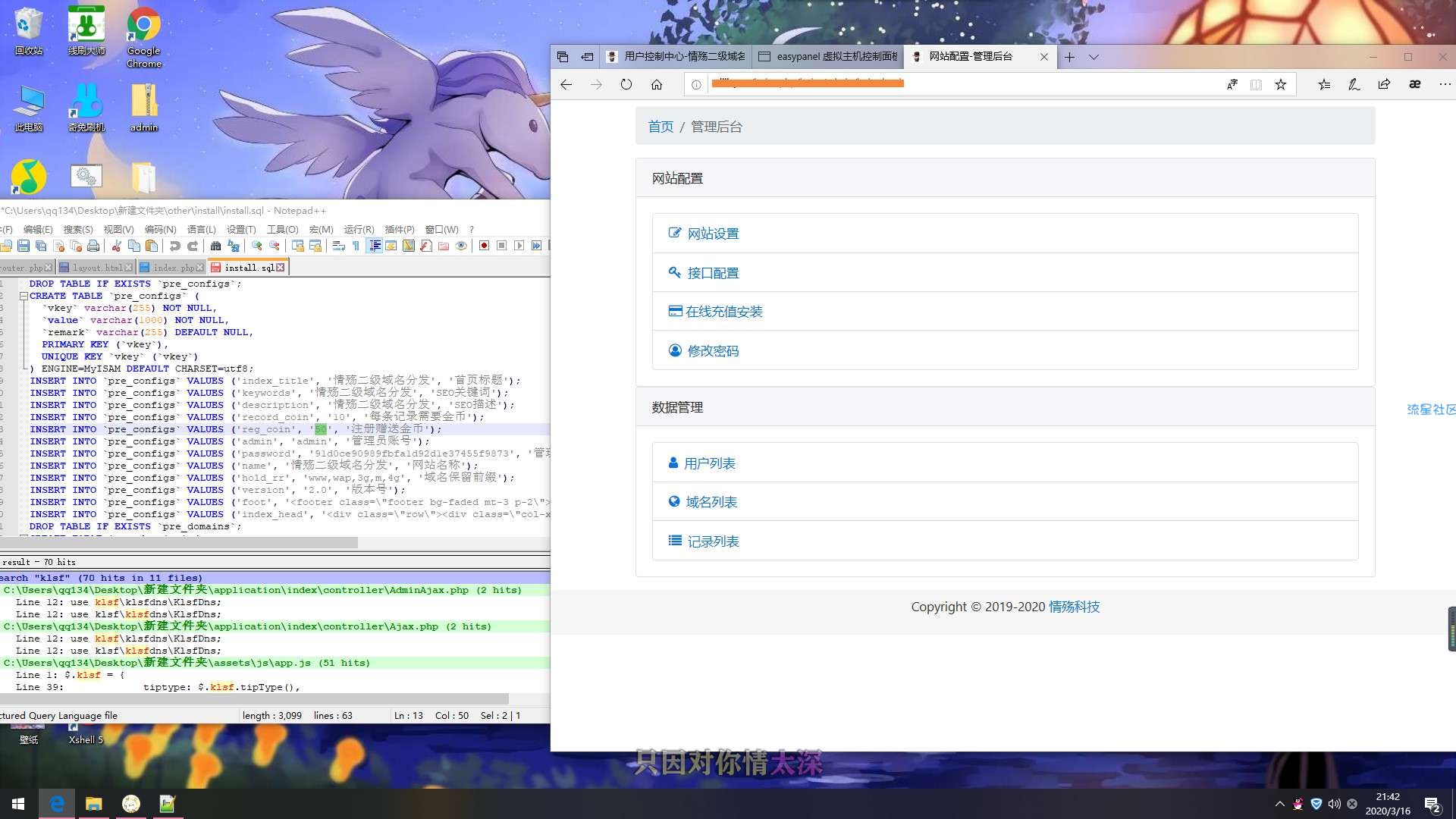Image resolution: width=1456 pixels, height=819 pixels.
Task: Click the Paste icon in Notepad++ toolbar
Action: [152, 246]
